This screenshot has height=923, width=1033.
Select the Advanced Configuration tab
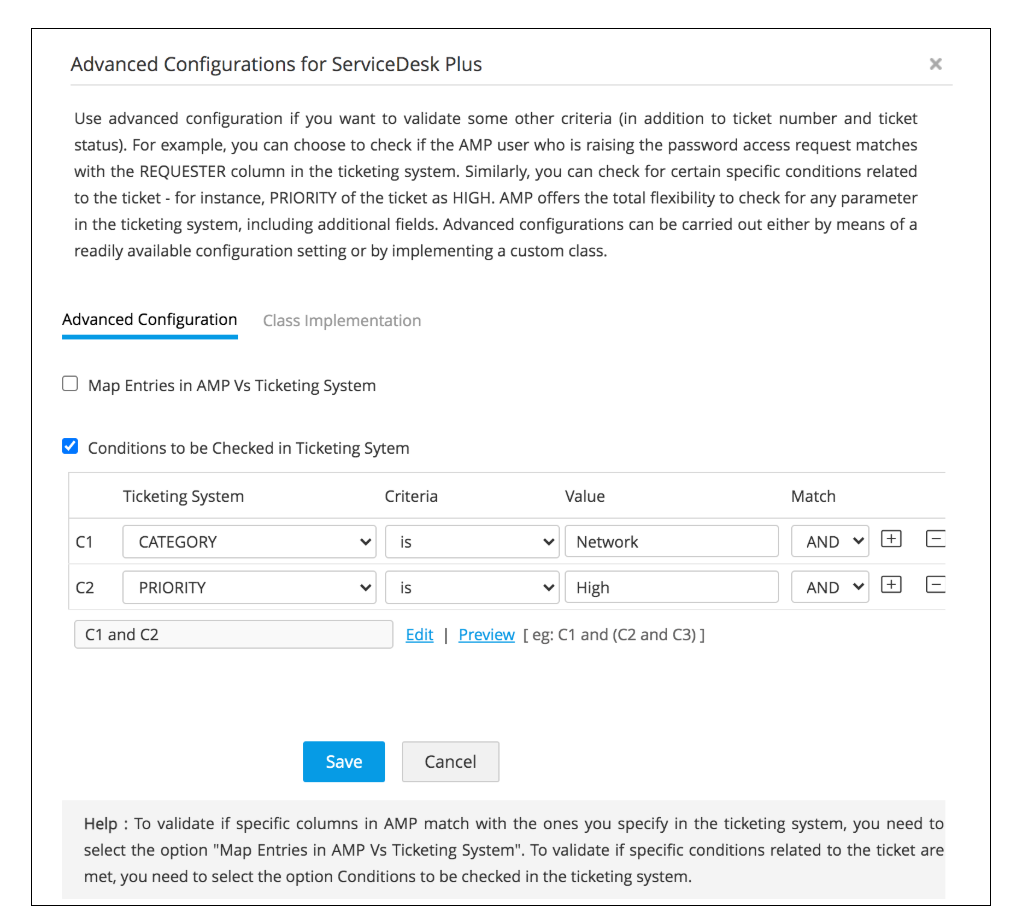coord(150,321)
